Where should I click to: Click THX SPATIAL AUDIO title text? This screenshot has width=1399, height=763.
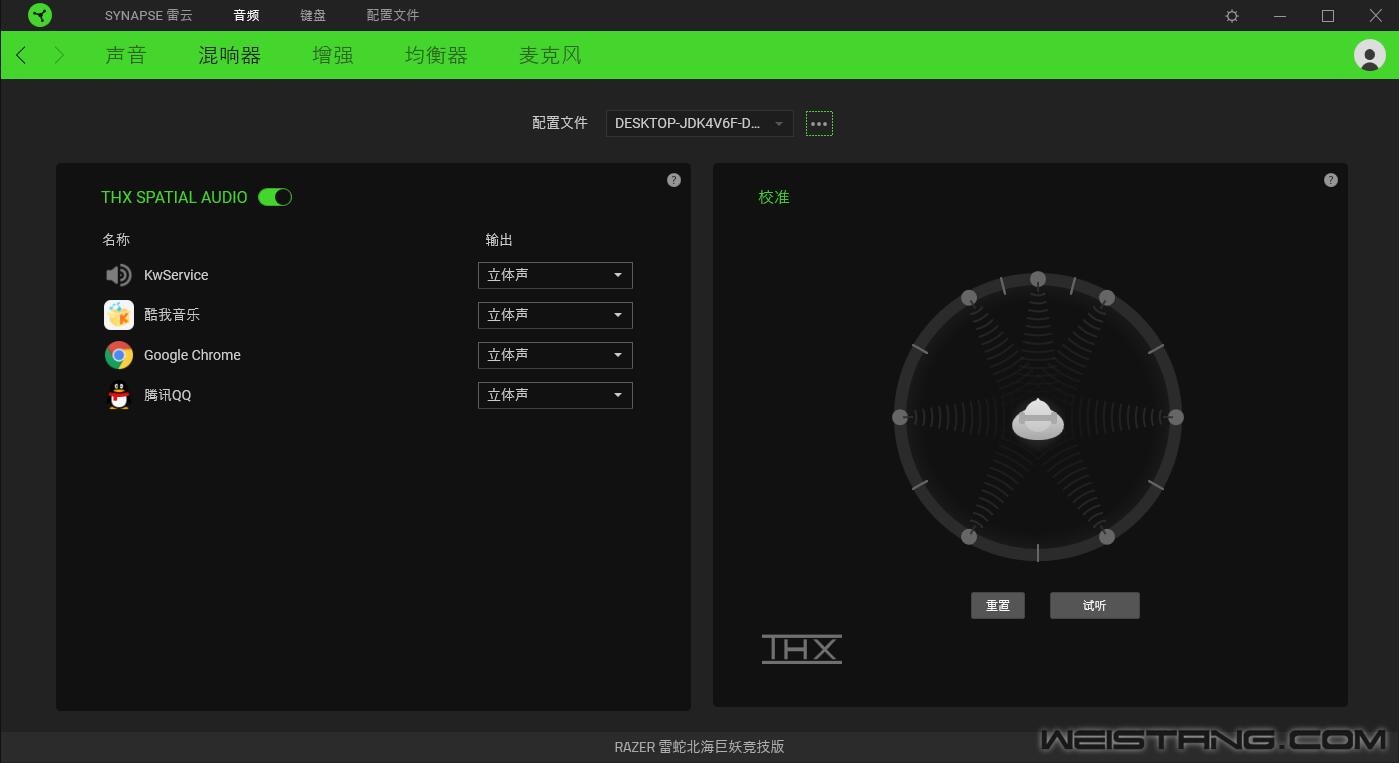(x=174, y=197)
